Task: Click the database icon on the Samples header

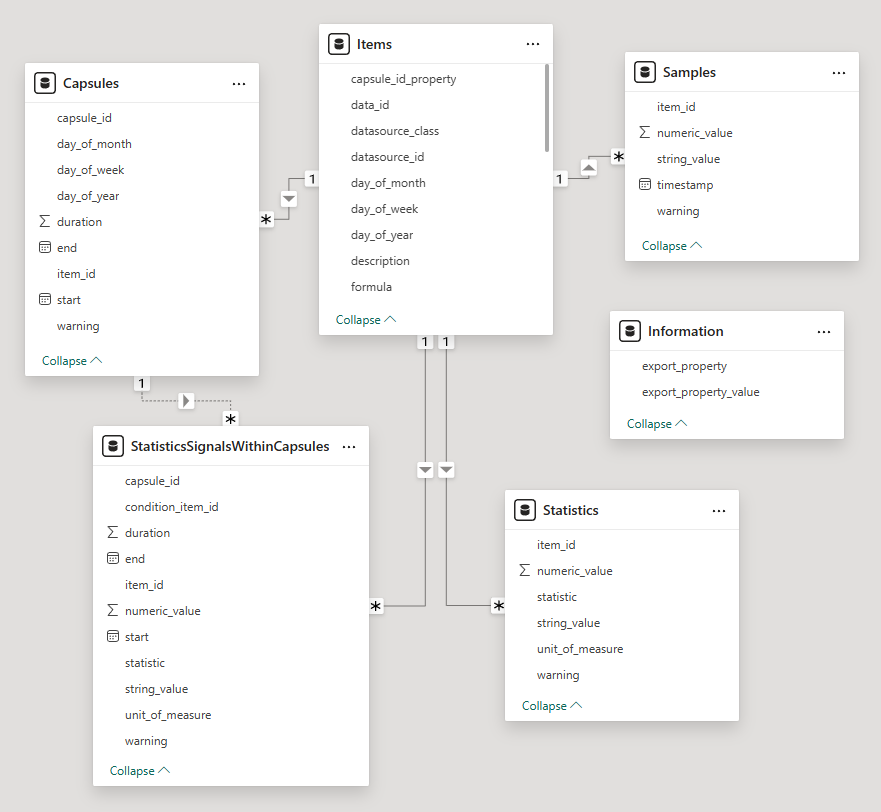Action: [645, 72]
